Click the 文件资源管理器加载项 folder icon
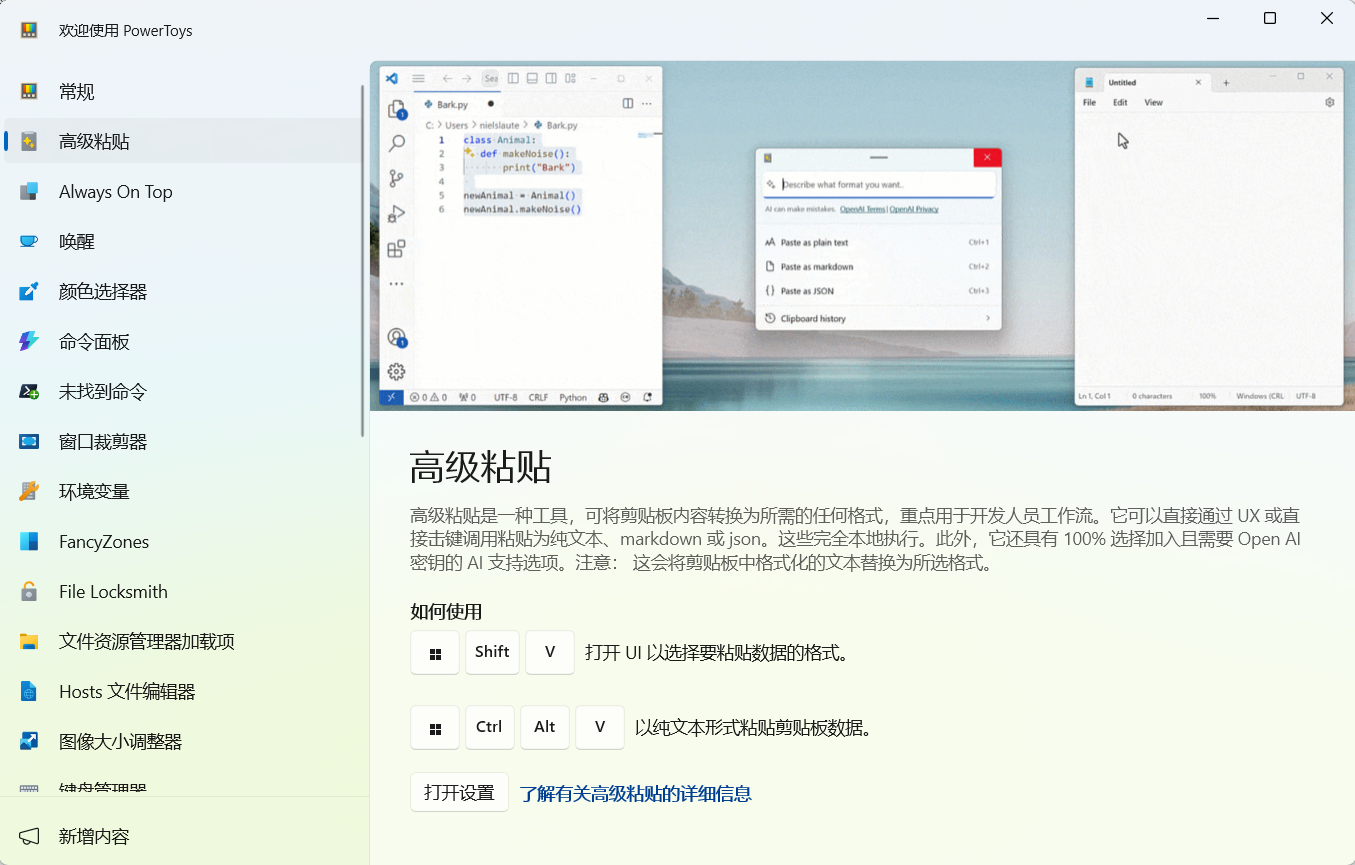The width and height of the screenshot is (1355, 865). tap(29, 642)
